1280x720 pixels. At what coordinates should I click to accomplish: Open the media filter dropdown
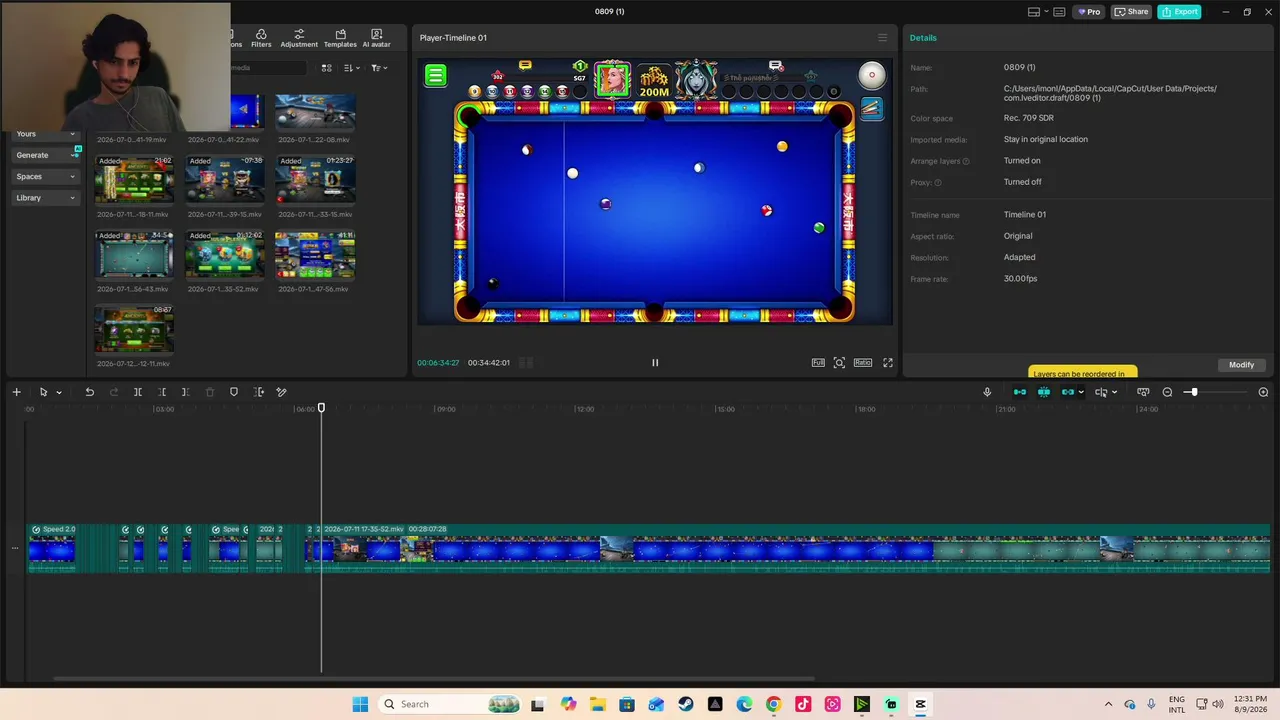pos(379,68)
